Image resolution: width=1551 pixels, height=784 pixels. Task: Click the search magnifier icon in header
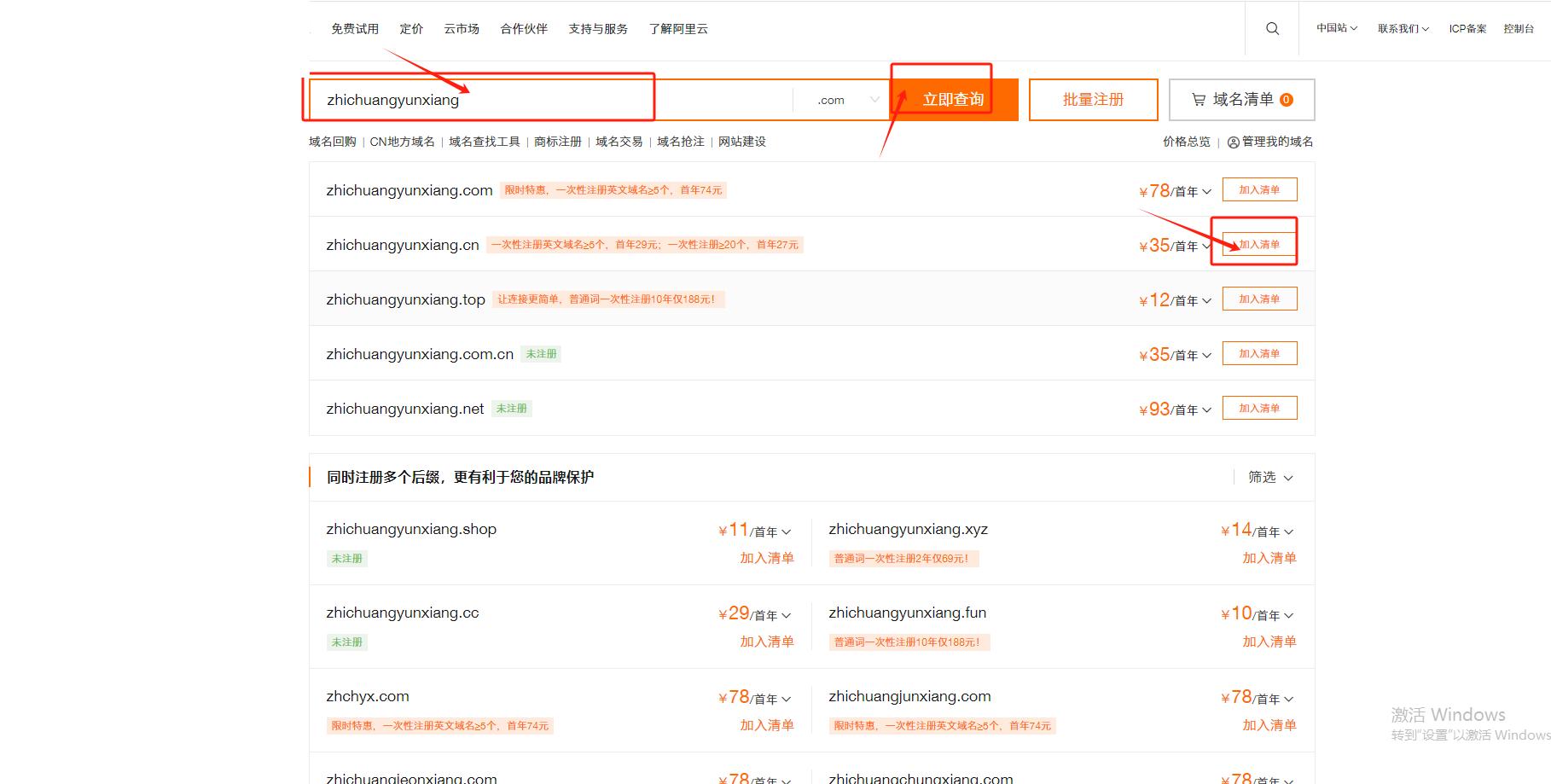point(1272,29)
